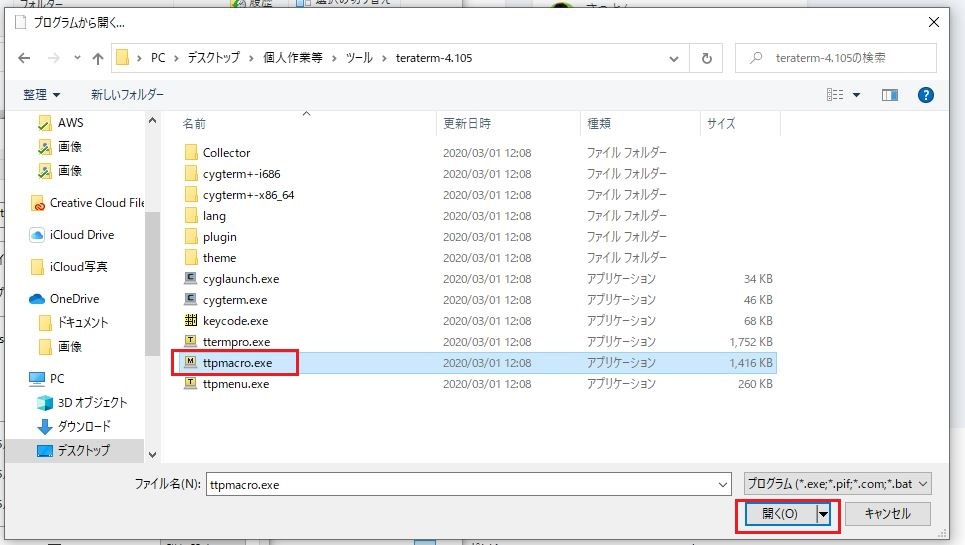Open iCloud写真 in sidebar
Viewport: 965px width, 545px height.
(x=69, y=267)
